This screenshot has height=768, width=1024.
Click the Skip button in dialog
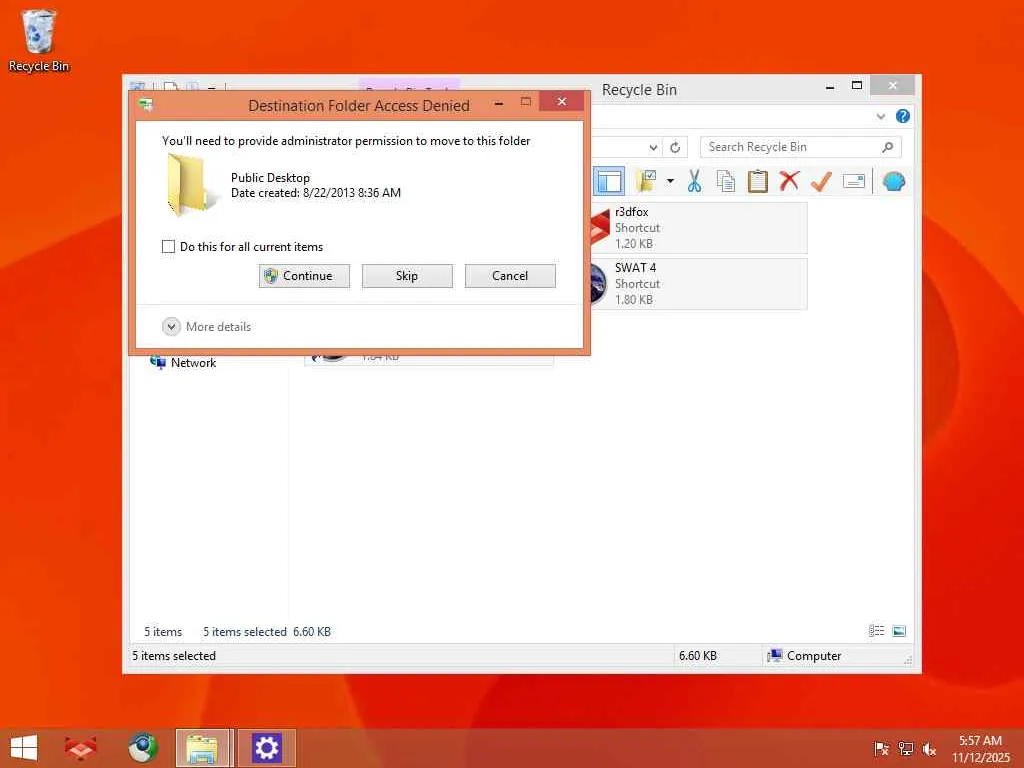click(407, 276)
